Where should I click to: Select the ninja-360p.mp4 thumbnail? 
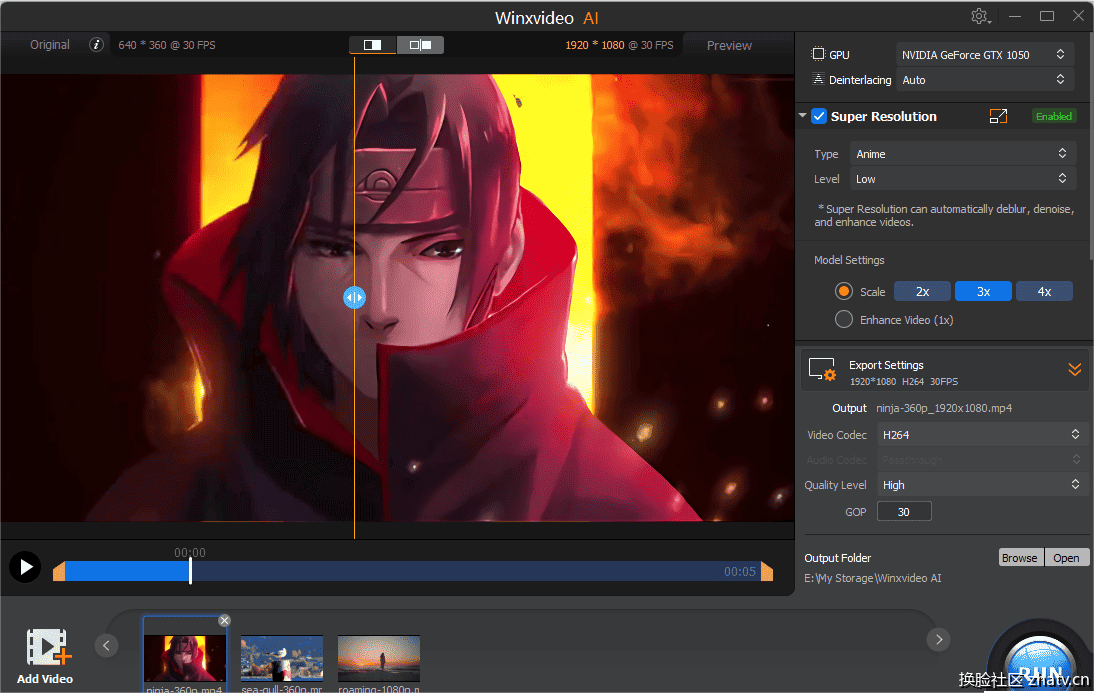point(185,657)
